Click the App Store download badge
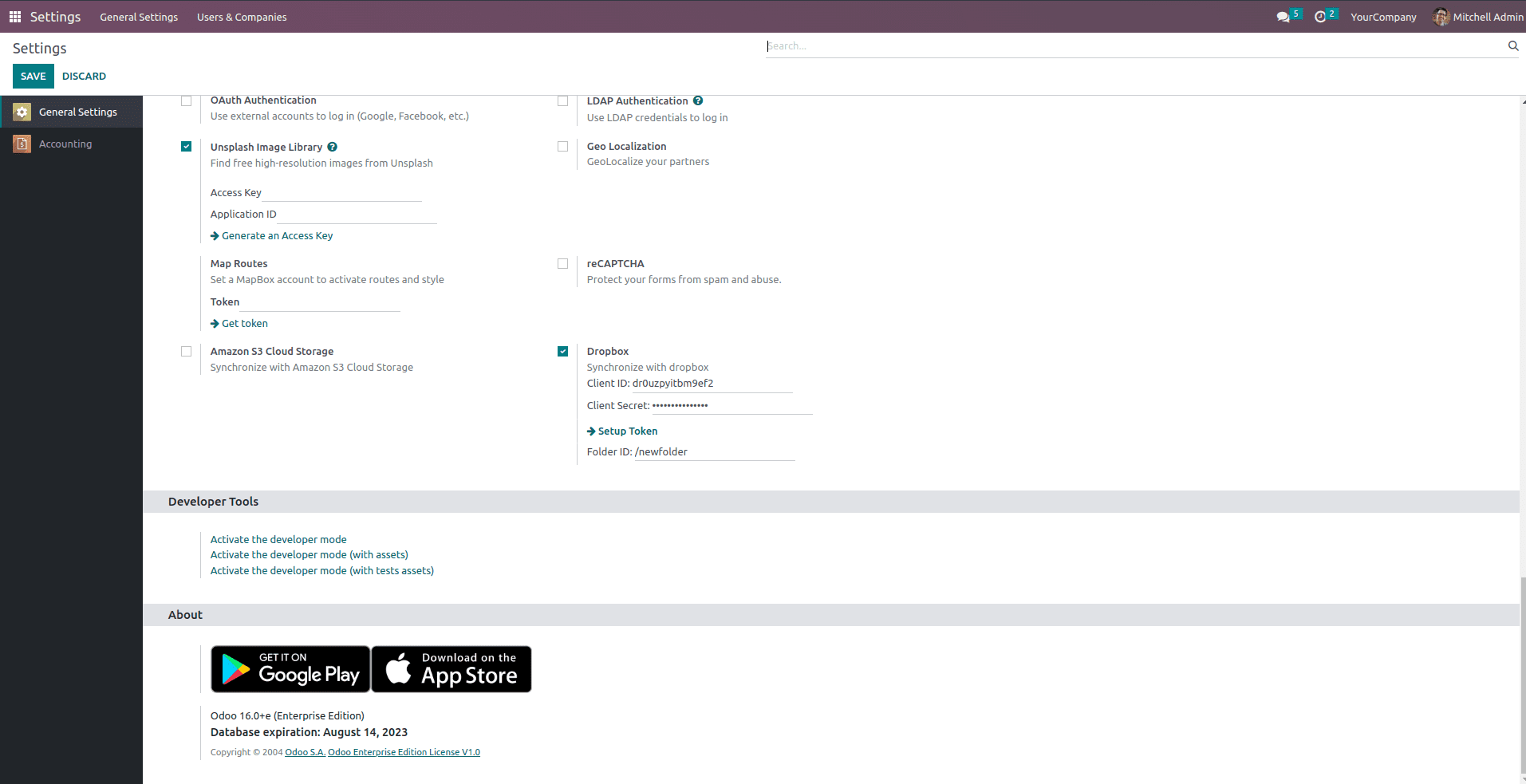Screen dimensions: 1526x784 coord(451,669)
